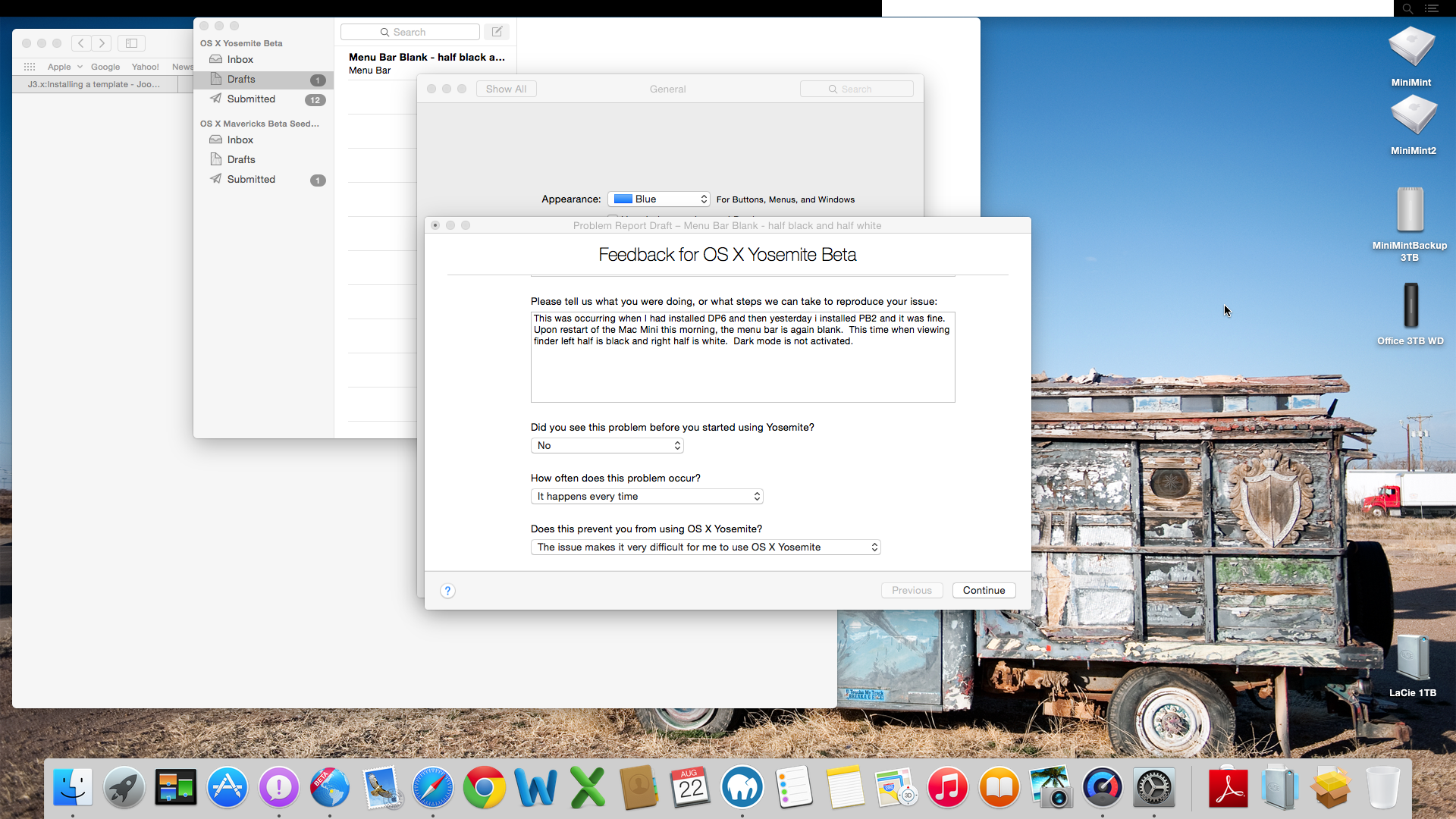Open the Trash in the dock
This screenshot has height=819, width=1456.
[x=1382, y=787]
